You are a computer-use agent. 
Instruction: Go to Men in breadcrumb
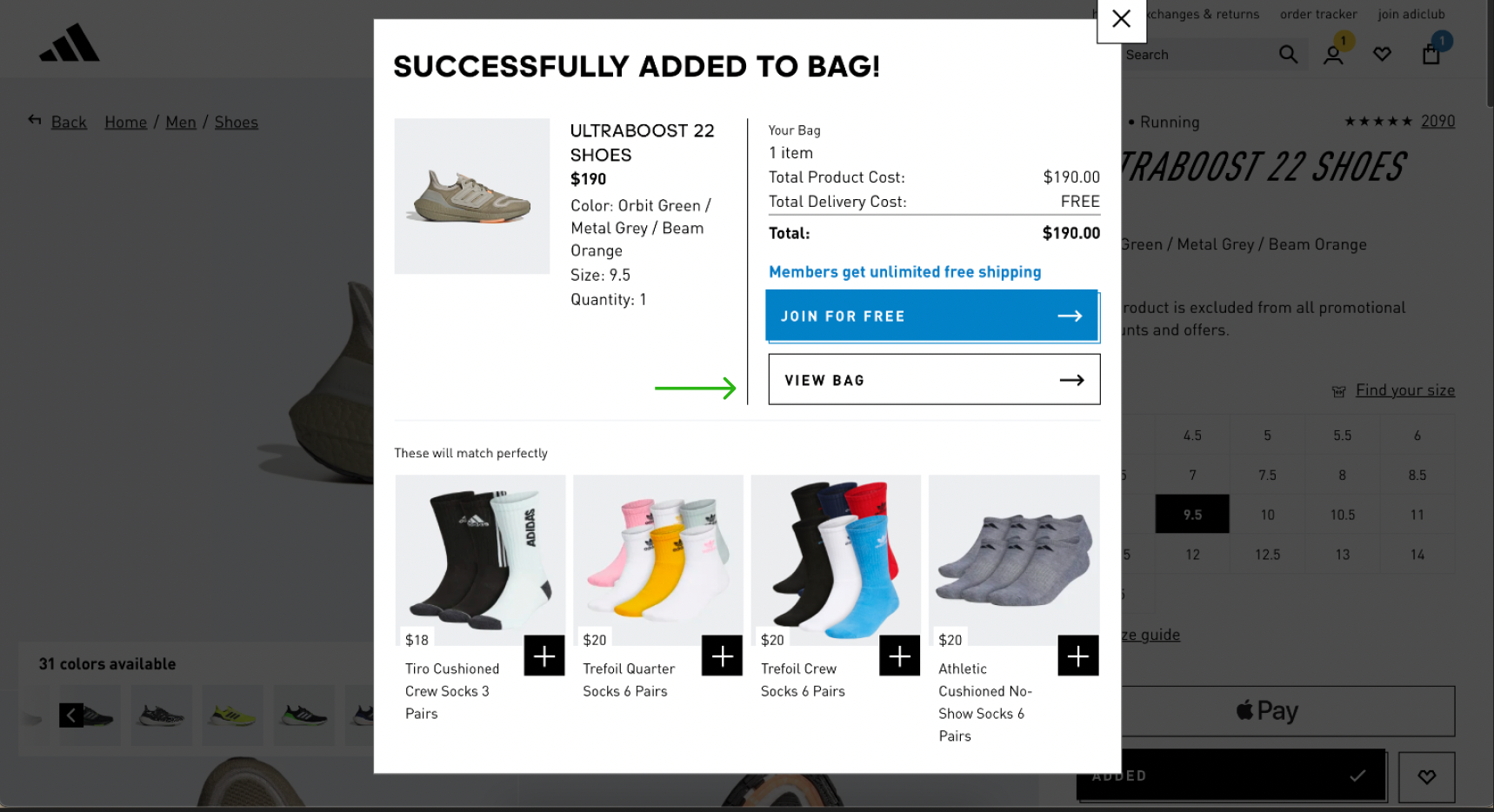[181, 123]
